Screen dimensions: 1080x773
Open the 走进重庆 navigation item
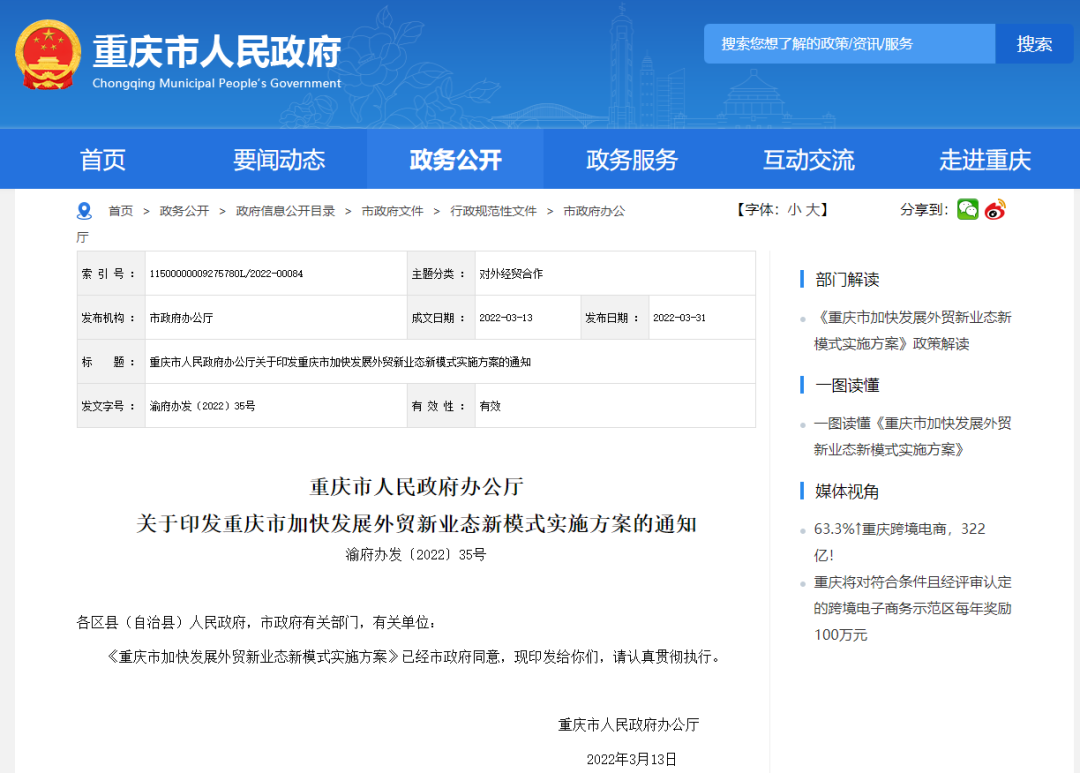[984, 160]
